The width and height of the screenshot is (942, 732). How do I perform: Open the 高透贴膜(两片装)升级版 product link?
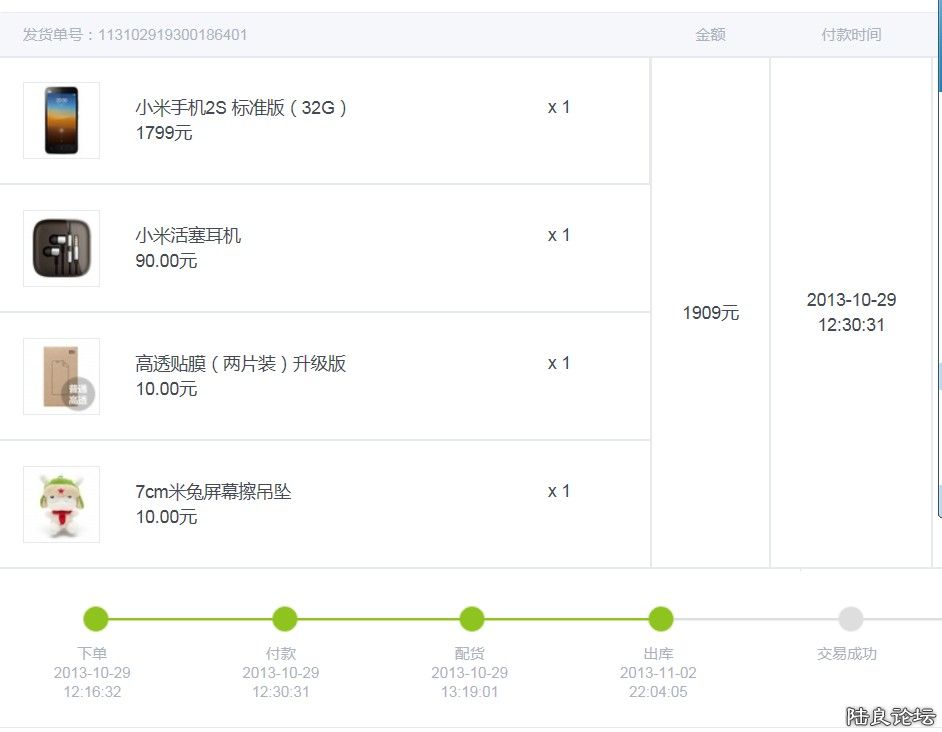pyautogui.click(x=240, y=364)
